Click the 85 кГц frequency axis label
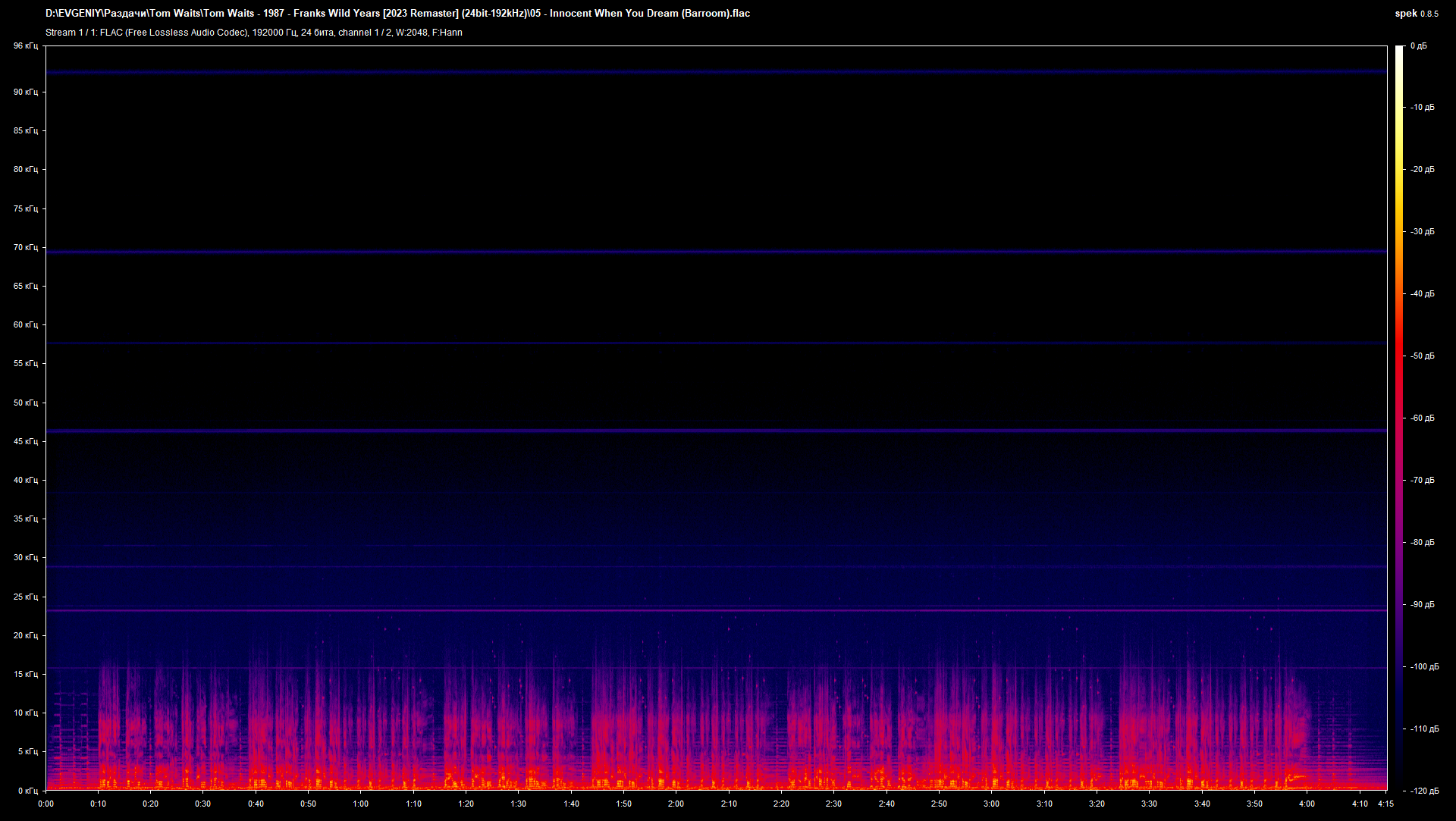The height and width of the screenshot is (821, 1456). point(25,130)
